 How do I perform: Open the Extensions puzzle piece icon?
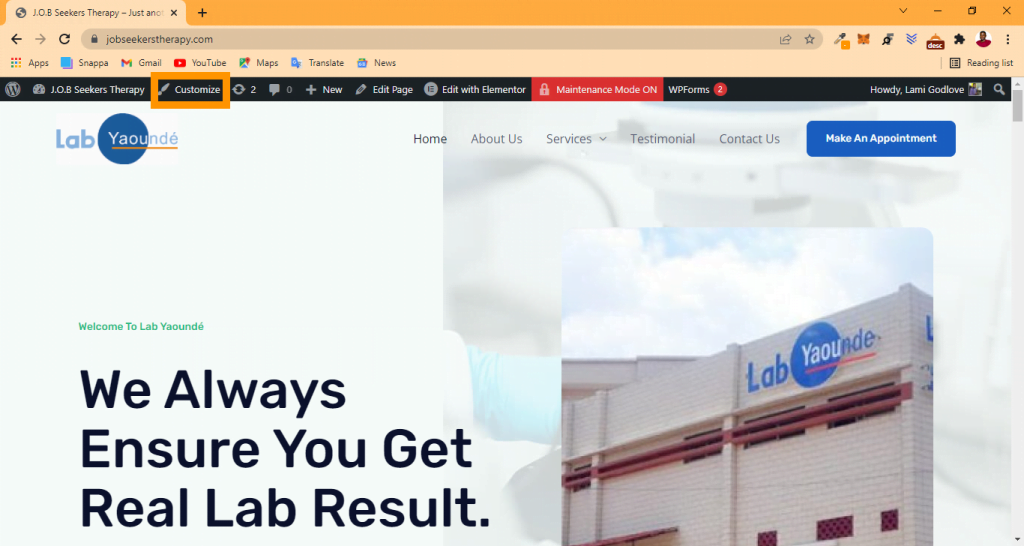pos(959,39)
